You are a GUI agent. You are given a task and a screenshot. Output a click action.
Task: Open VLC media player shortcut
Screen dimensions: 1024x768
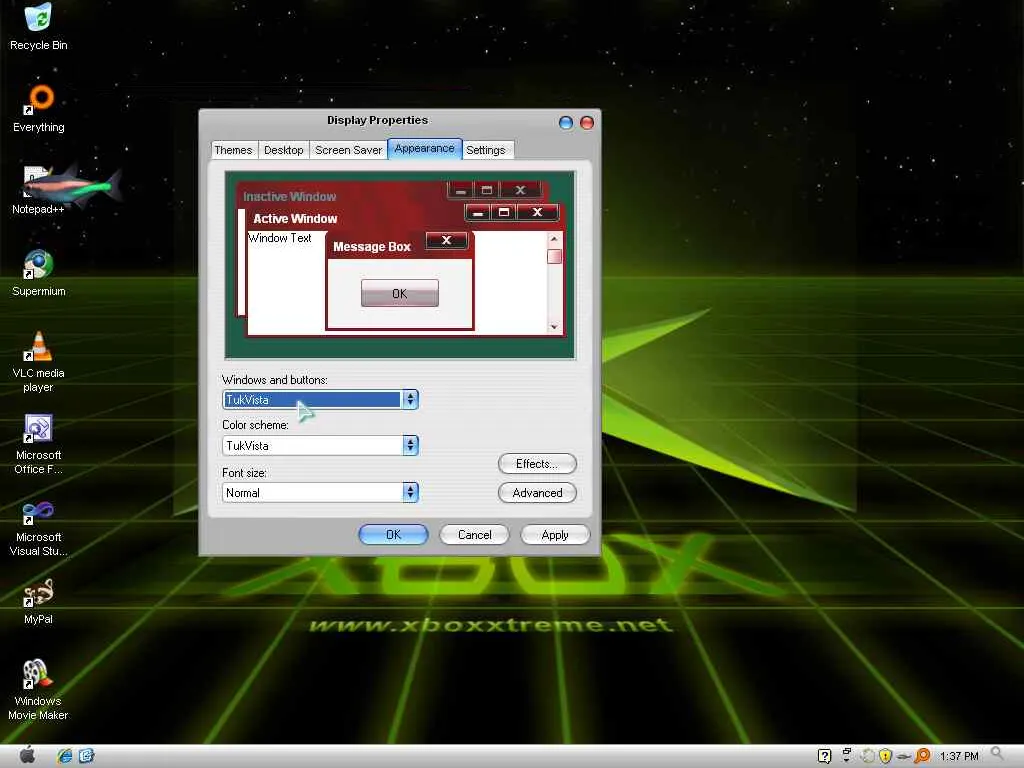click(38, 361)
